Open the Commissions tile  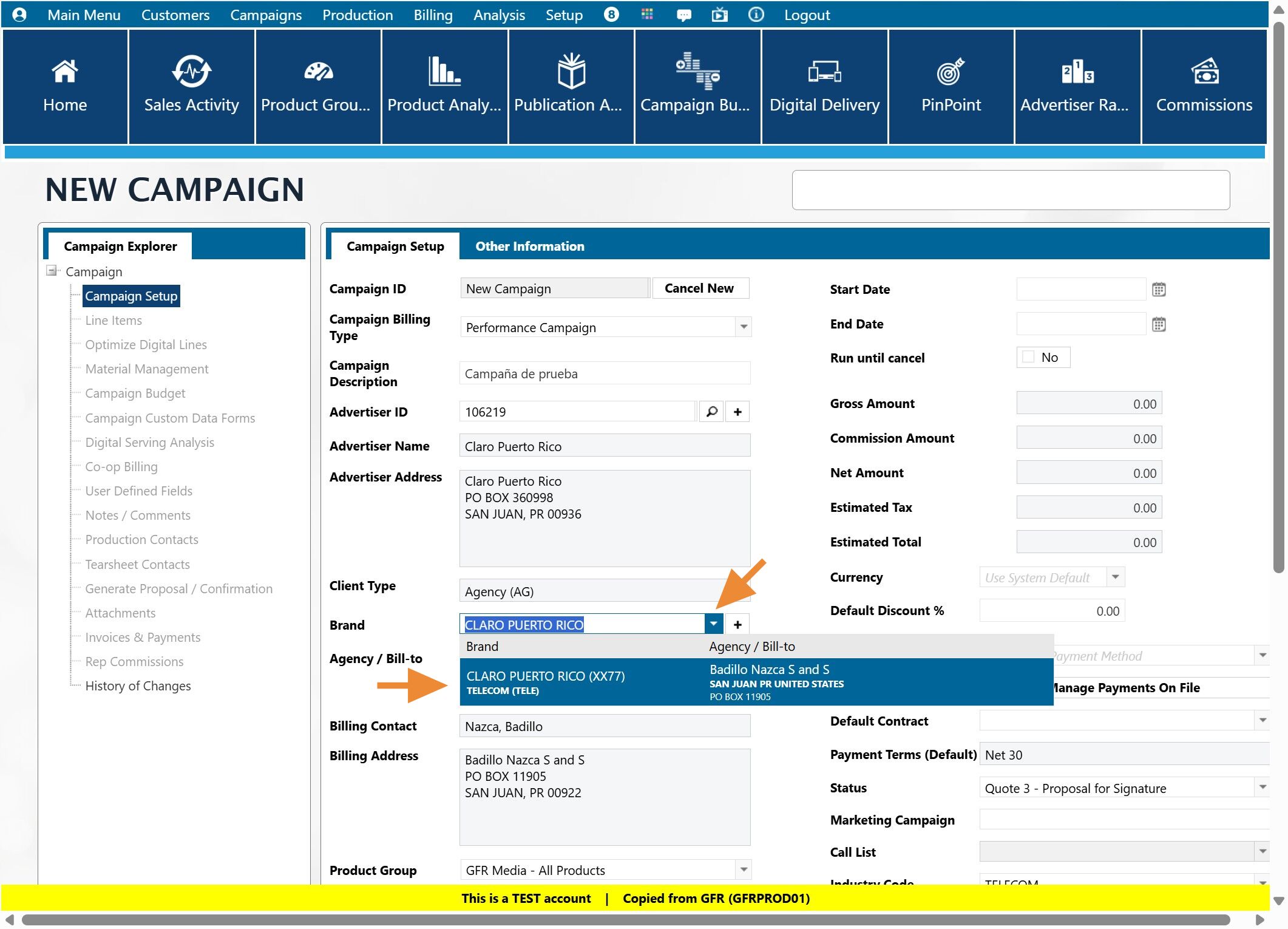[1203, 86]
